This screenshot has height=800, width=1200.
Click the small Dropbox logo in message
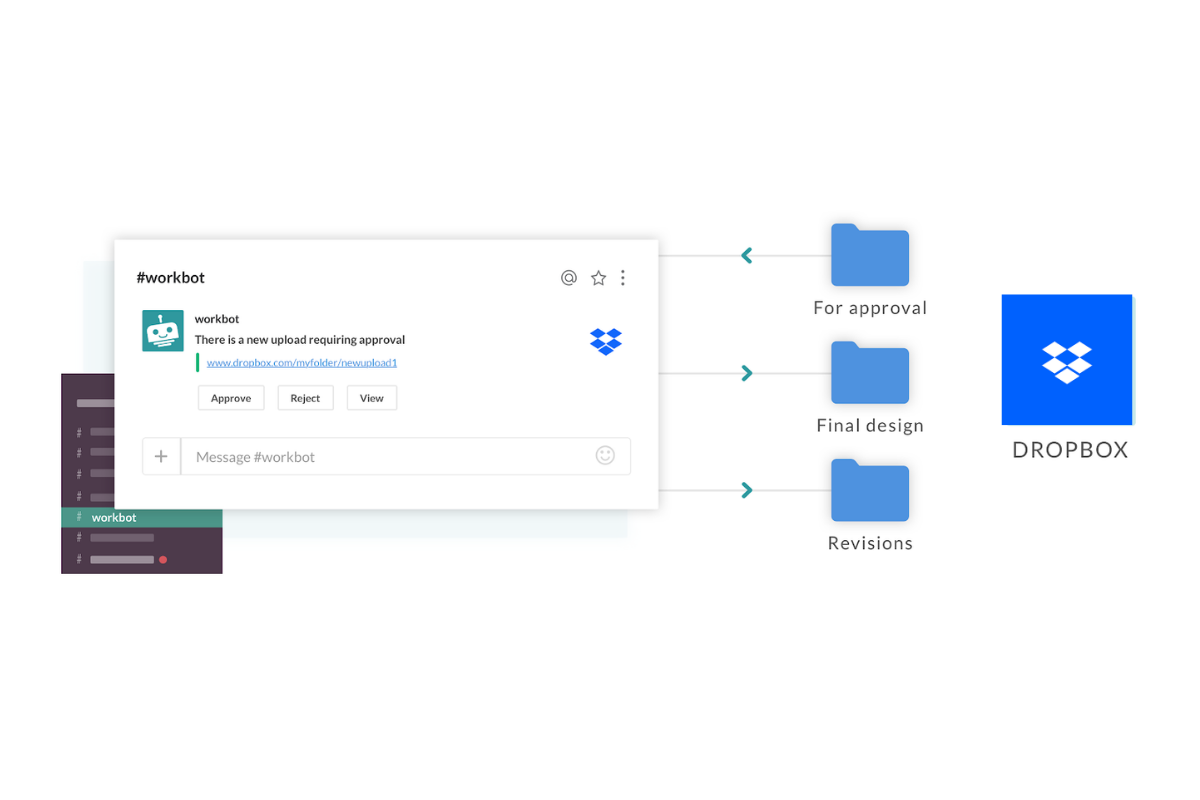click(606, 341)
